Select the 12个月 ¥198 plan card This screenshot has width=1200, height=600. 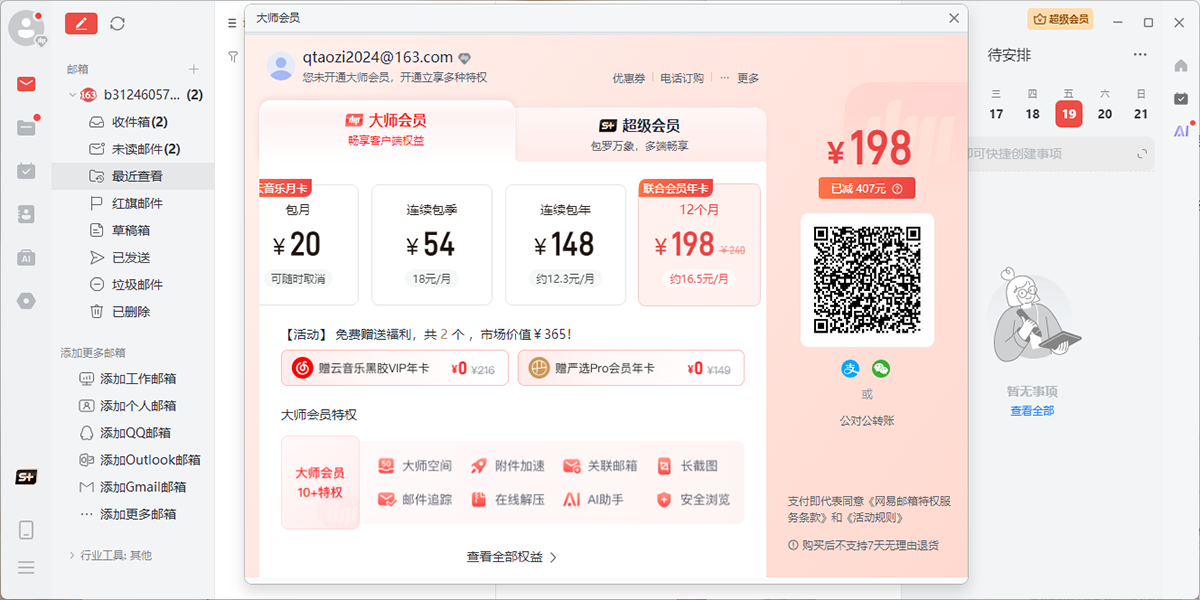[699, 244]
